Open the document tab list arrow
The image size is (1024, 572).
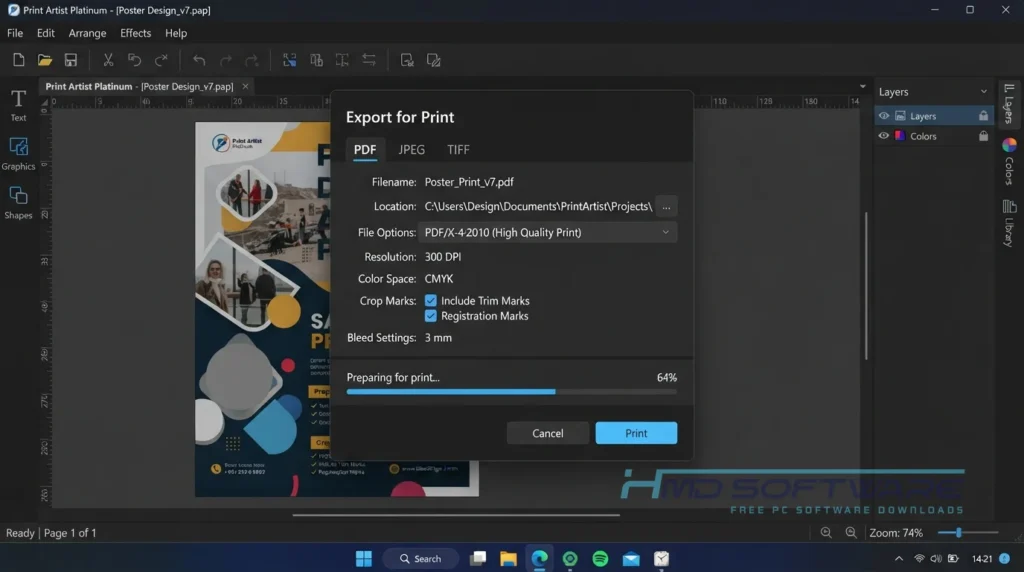click(x=863, y=86)
